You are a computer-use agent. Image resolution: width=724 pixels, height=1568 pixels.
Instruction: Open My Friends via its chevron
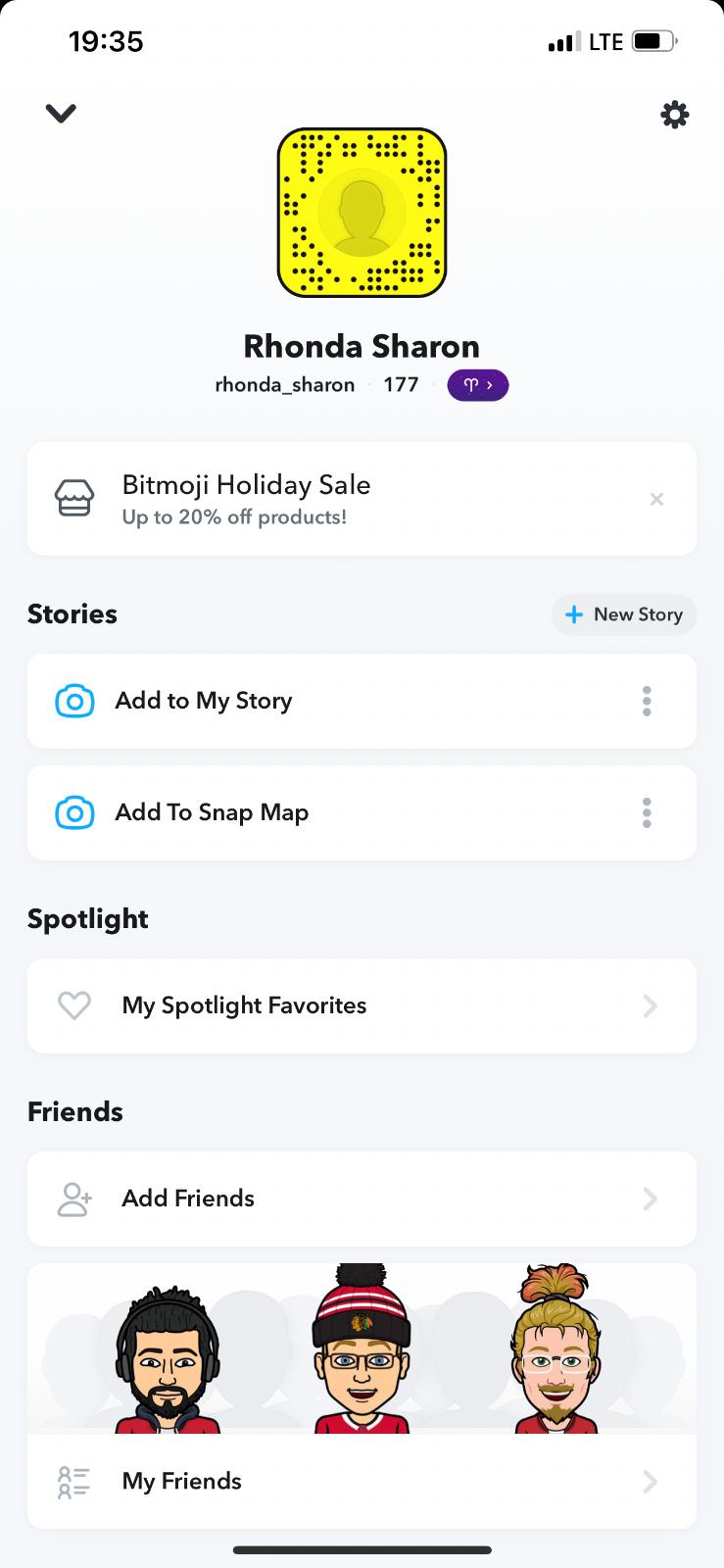[x=650, y=1482]
